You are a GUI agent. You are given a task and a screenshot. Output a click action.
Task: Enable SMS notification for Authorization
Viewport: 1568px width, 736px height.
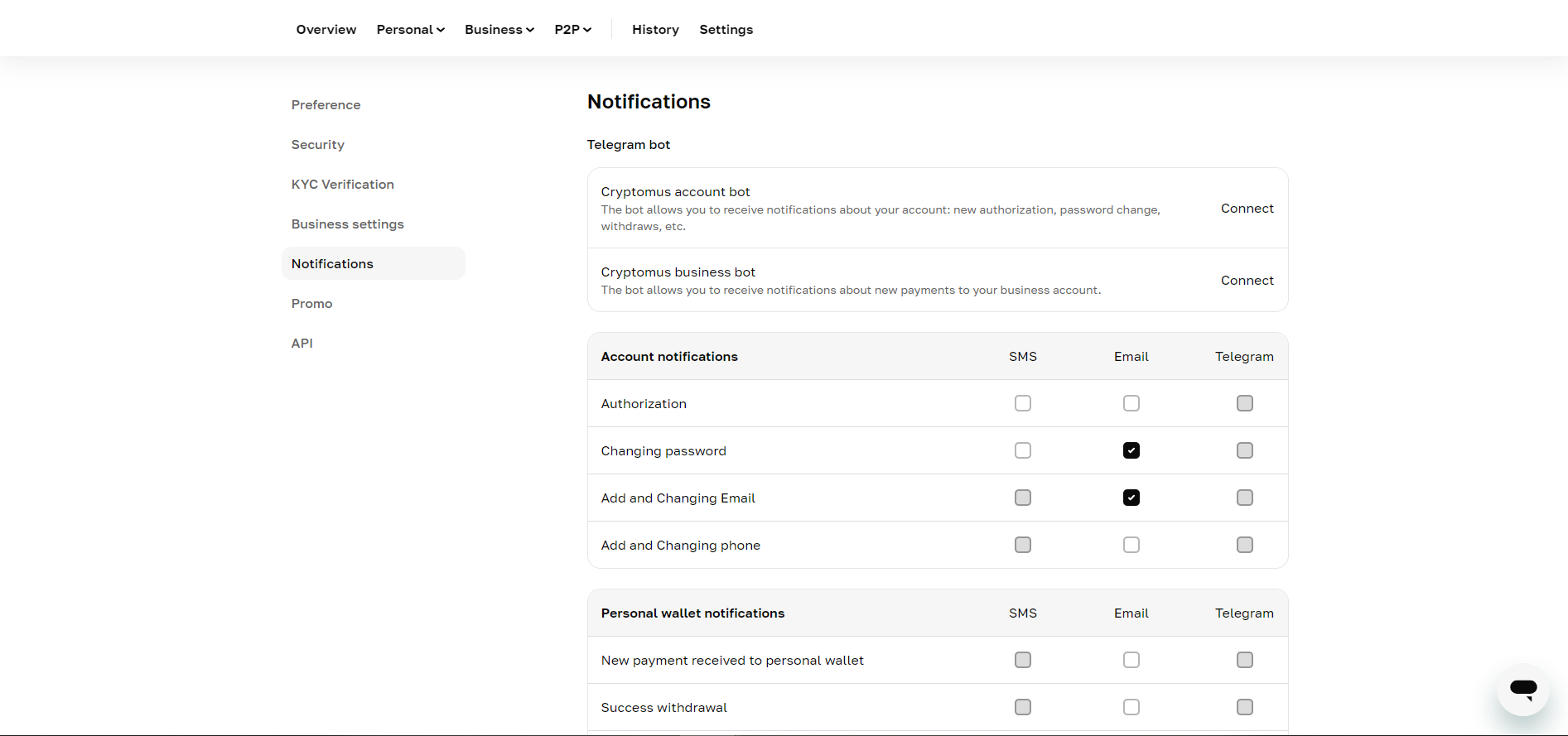point(1023,403)
